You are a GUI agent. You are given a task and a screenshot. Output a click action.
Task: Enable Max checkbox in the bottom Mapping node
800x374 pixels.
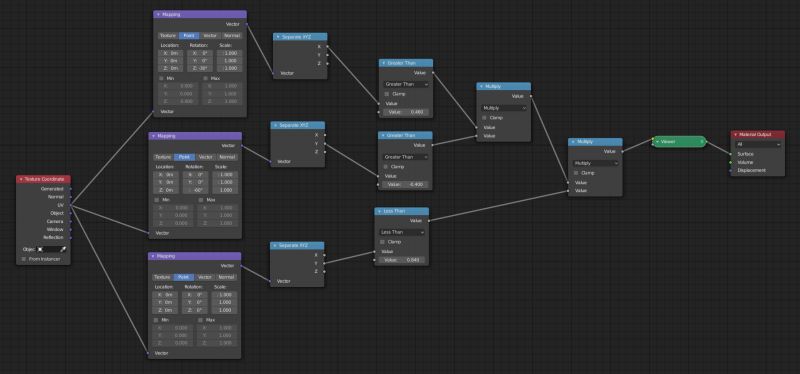200,320
